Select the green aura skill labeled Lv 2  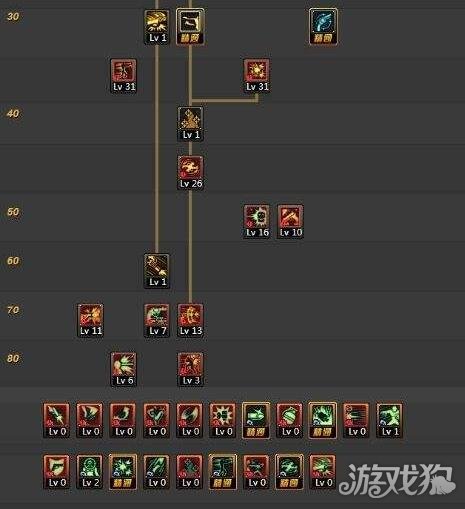click(90, 472)
